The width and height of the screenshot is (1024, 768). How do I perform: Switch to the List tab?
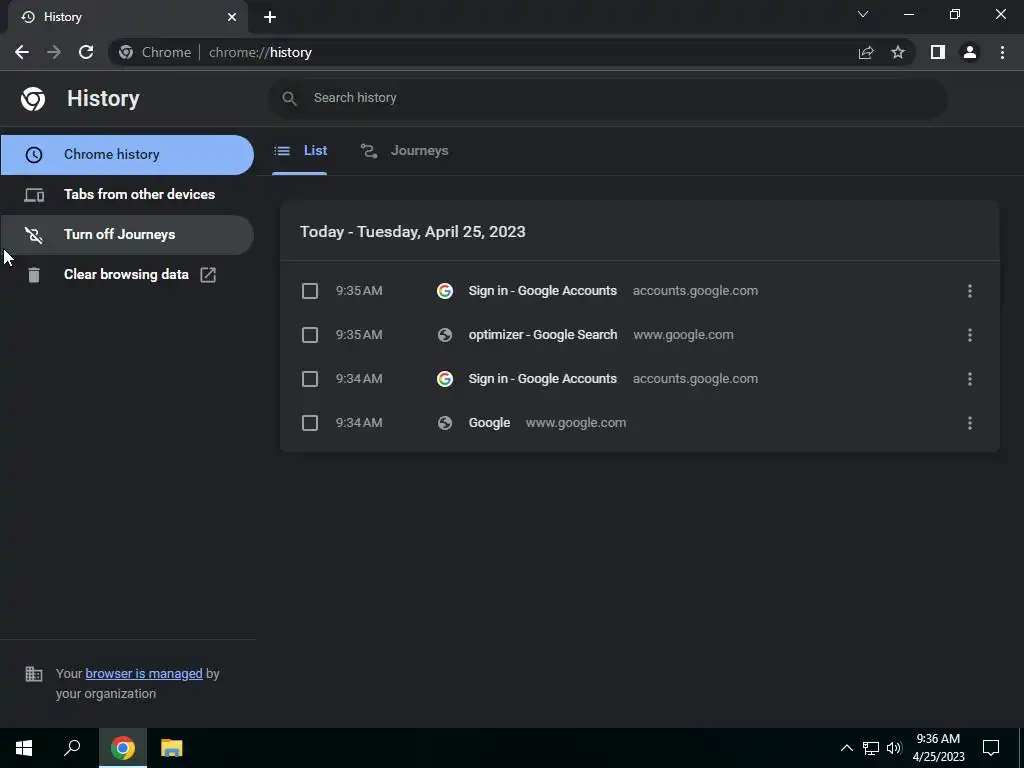[300, 151]
